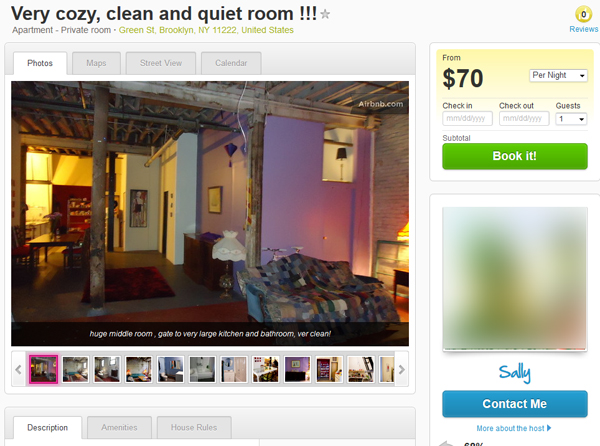The image size is (600, 446).
Task: Switch to the Maps tab
Action: (x=96, y=63)
